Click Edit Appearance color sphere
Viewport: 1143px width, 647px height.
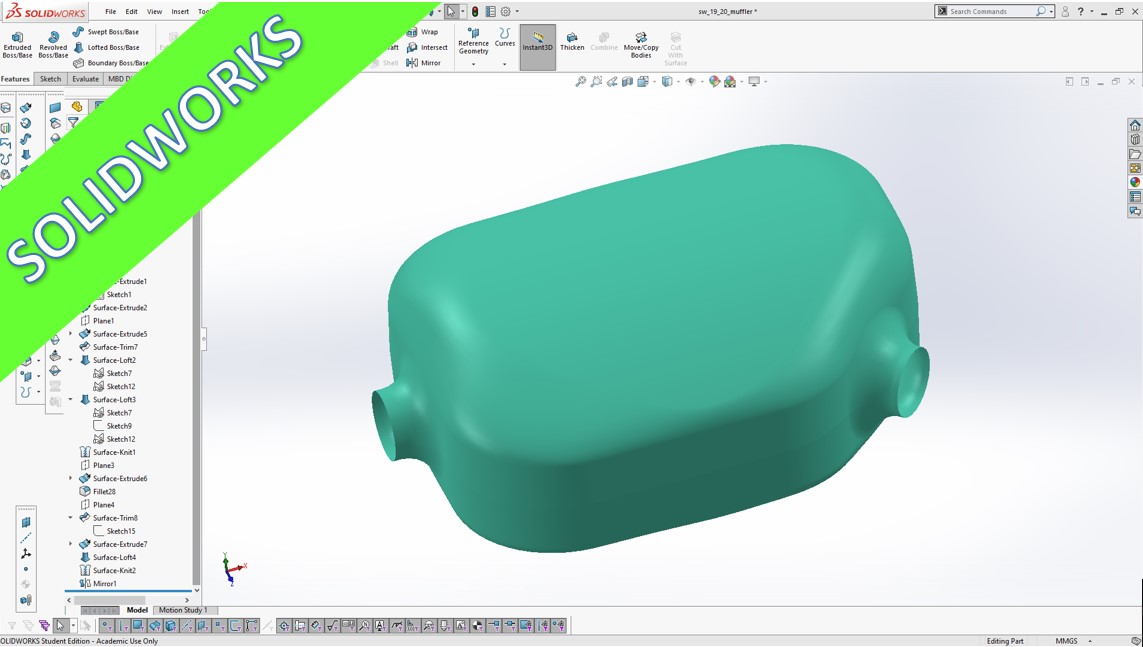(x=714, y=82)
